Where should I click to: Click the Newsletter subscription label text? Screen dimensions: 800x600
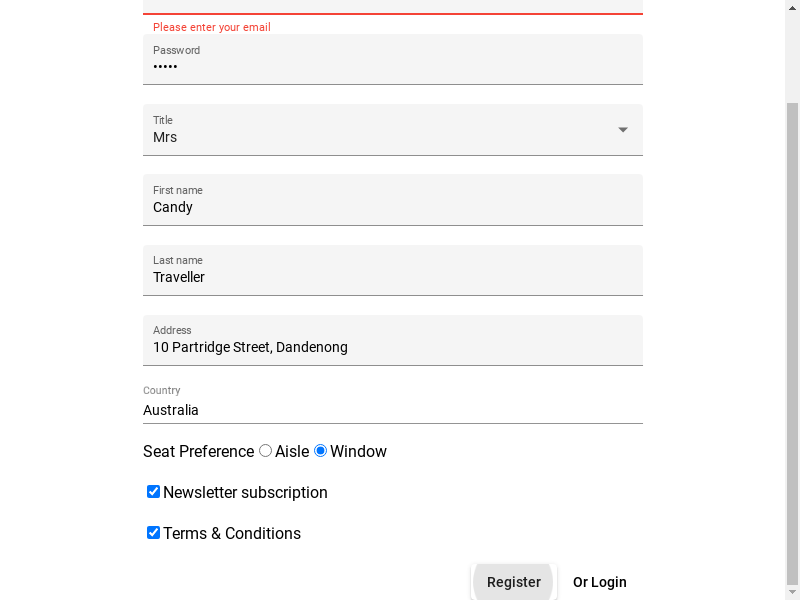(245, 492)
